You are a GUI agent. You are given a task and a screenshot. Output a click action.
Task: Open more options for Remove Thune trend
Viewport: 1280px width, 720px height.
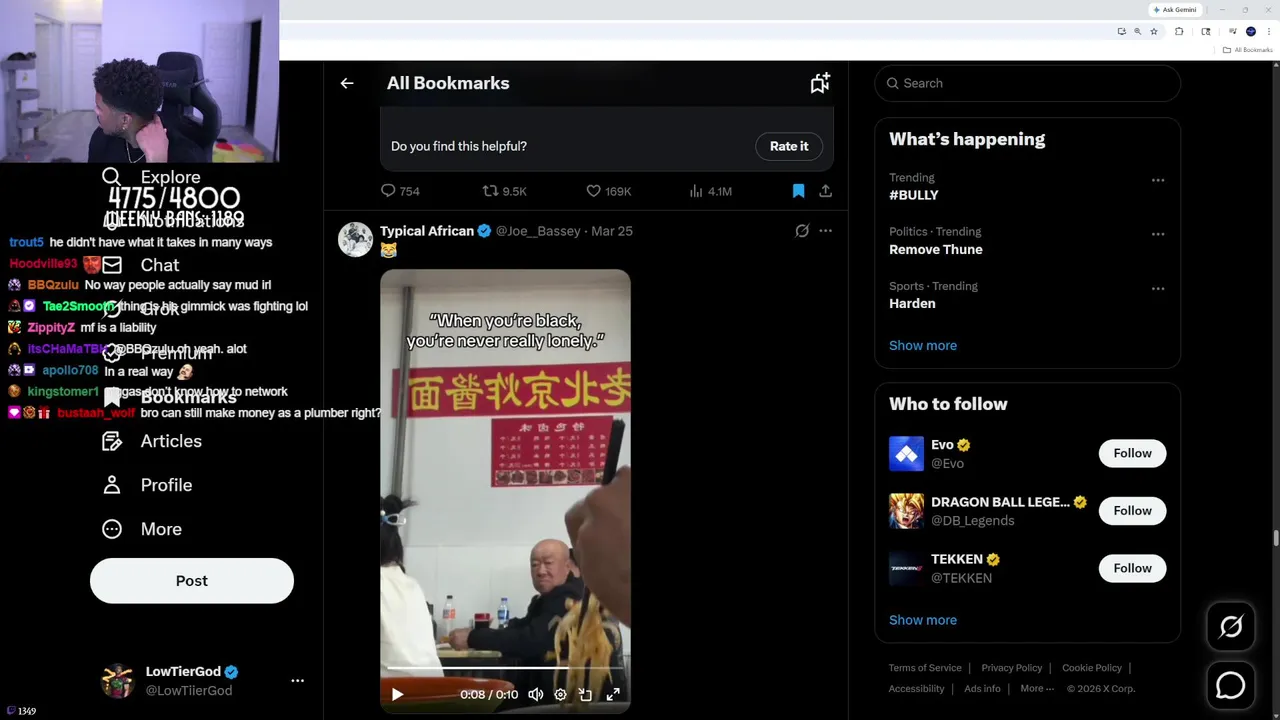click(1158, 234)
